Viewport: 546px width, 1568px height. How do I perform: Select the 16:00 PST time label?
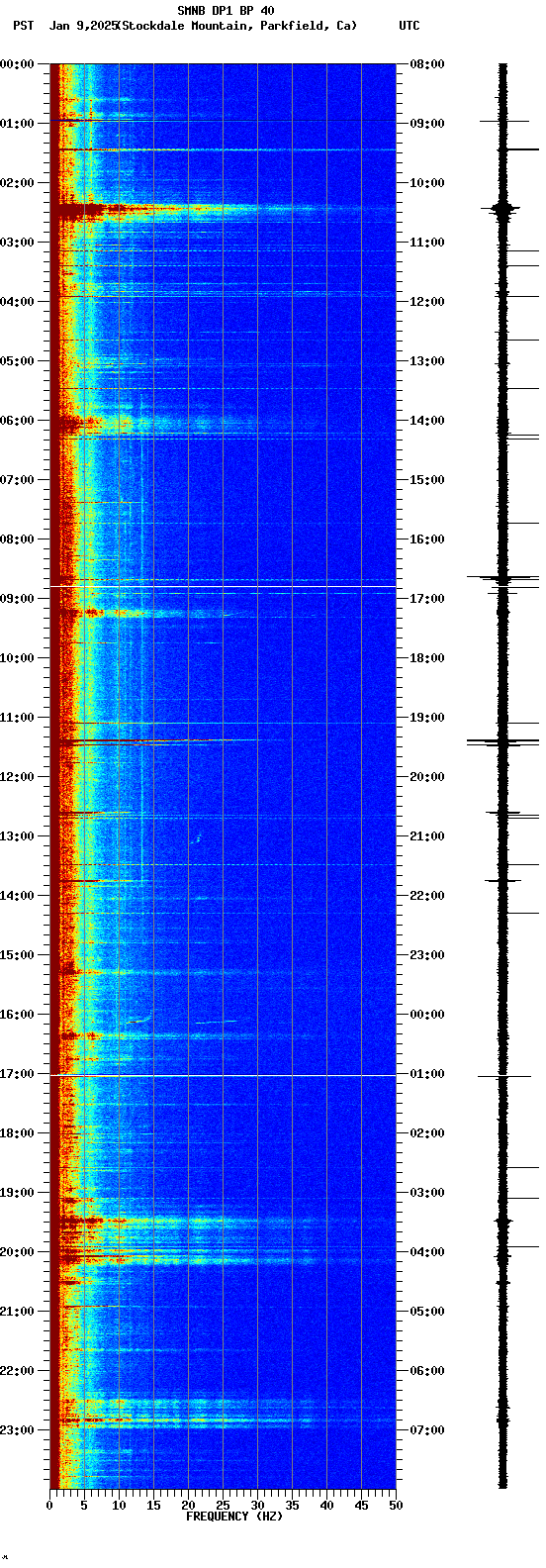(x=17, y=1015)
